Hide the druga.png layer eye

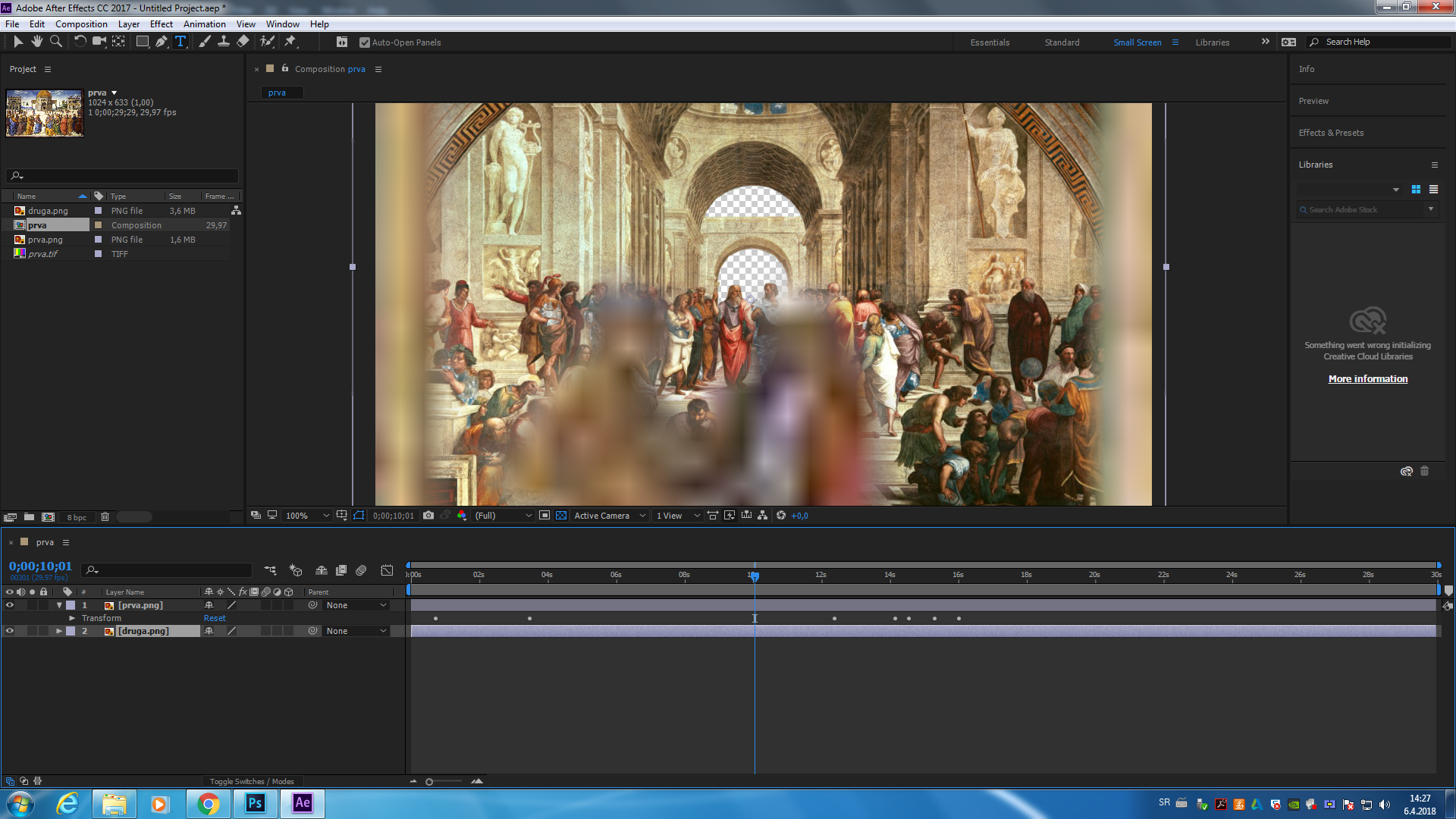pyautogui.click(x=10, y=631)
